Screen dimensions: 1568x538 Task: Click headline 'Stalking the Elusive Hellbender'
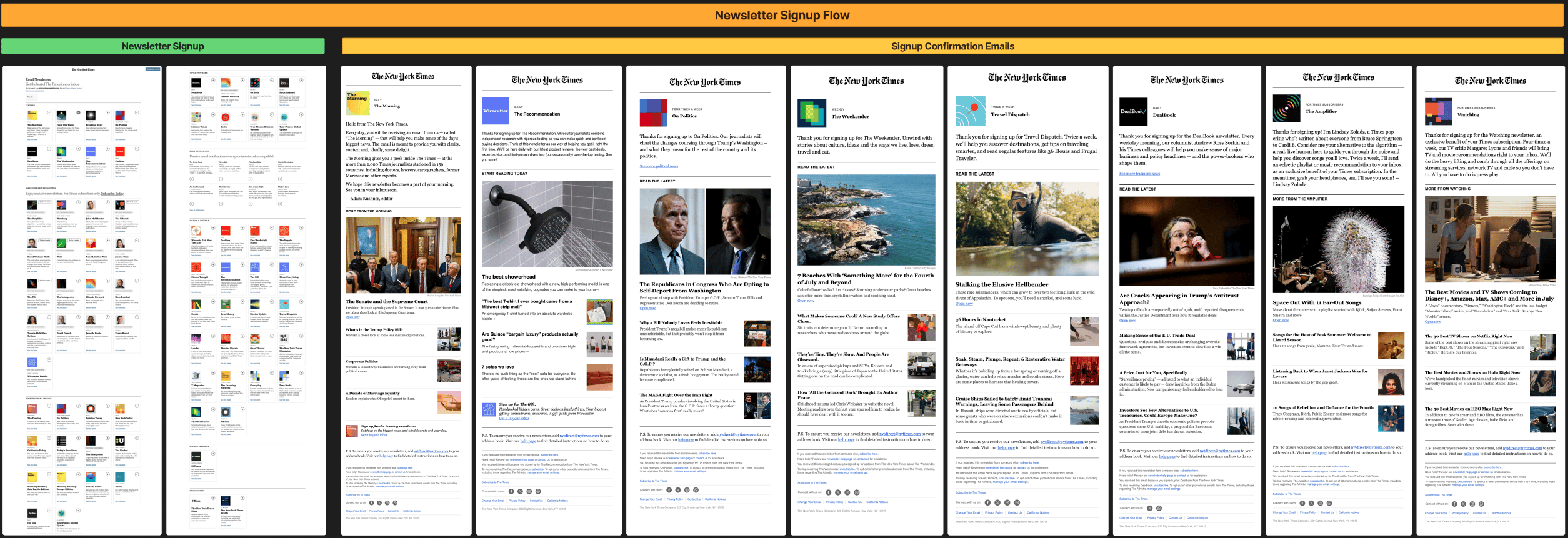(x=1002, y=284)
